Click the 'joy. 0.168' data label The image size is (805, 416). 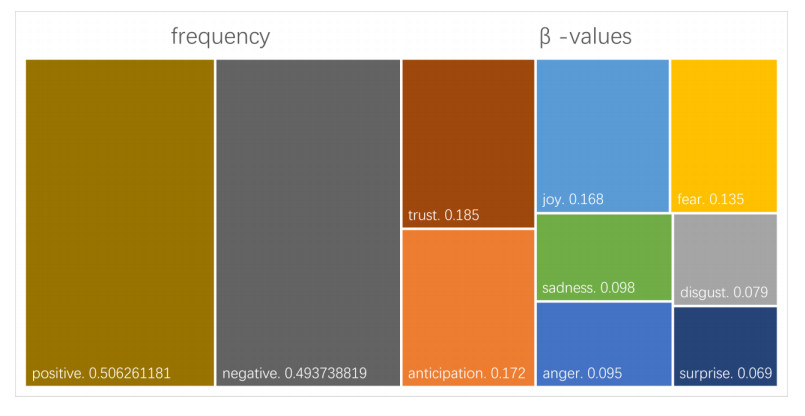point(572,199)
